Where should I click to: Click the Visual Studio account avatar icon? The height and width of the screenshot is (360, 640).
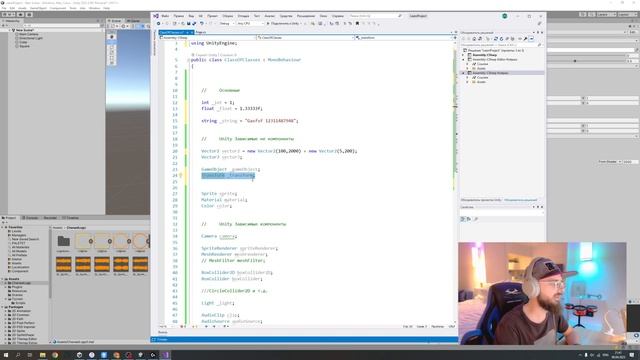pyautogui.click(x=504, y=16)
